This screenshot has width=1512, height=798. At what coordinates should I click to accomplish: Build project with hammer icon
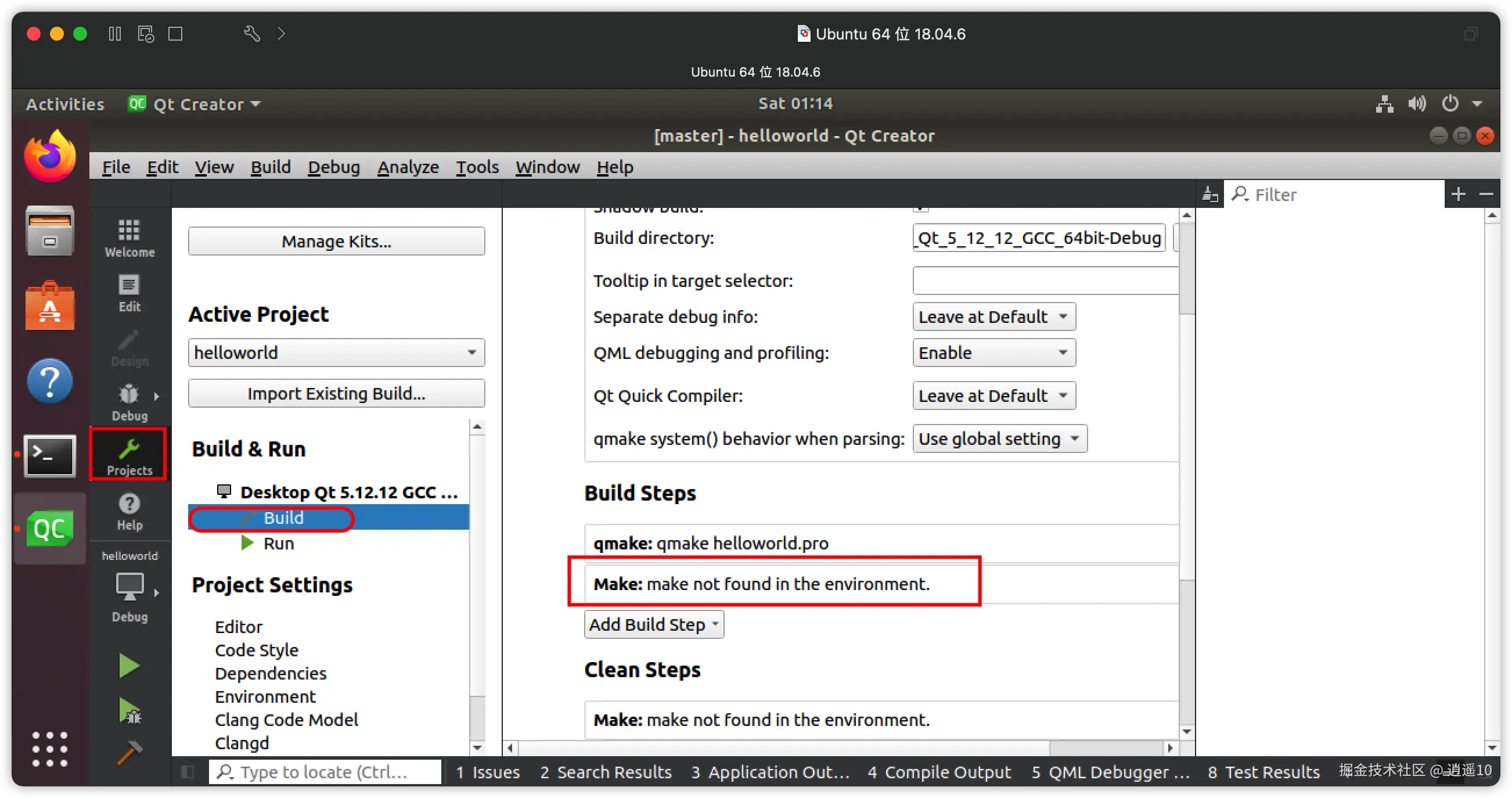(129, 752)
